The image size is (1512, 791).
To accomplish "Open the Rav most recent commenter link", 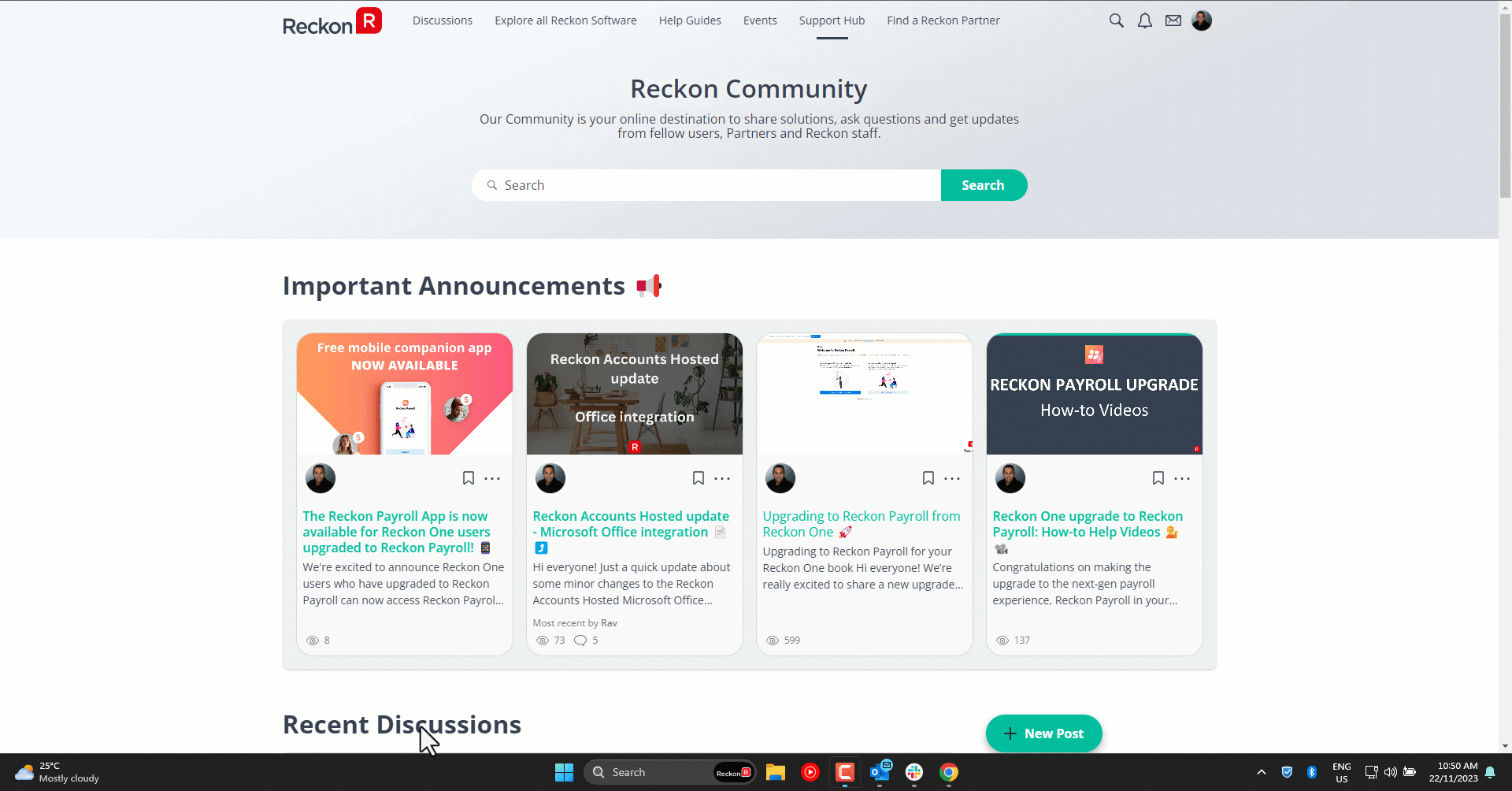I will click(x=609, y=623).
